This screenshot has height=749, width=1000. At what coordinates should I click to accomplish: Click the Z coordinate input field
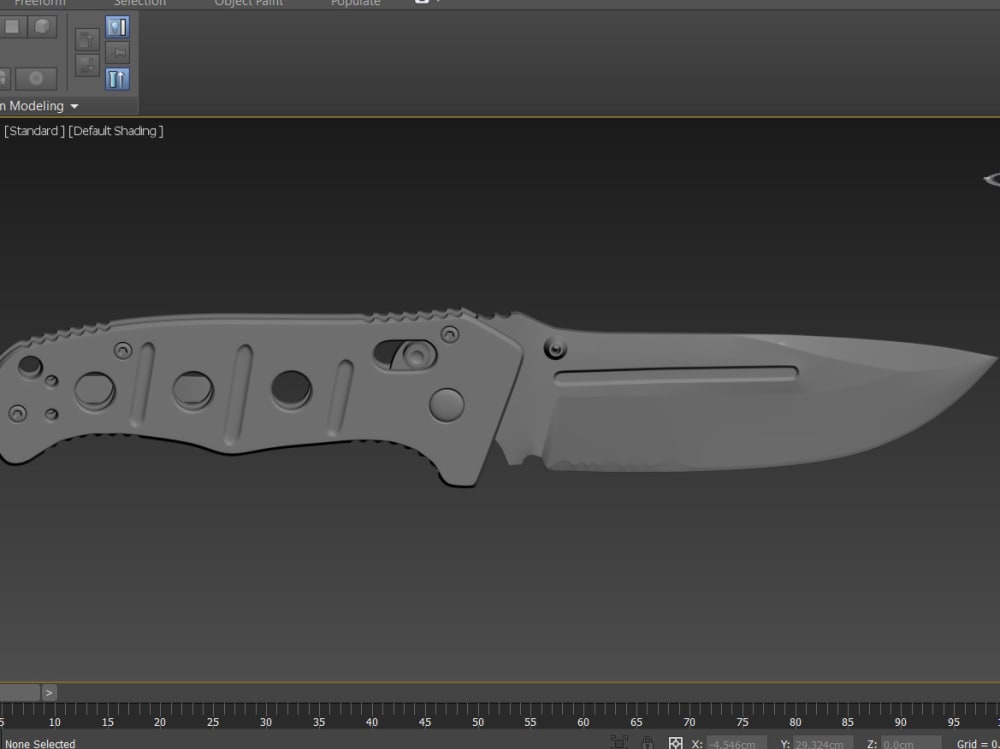911,744
